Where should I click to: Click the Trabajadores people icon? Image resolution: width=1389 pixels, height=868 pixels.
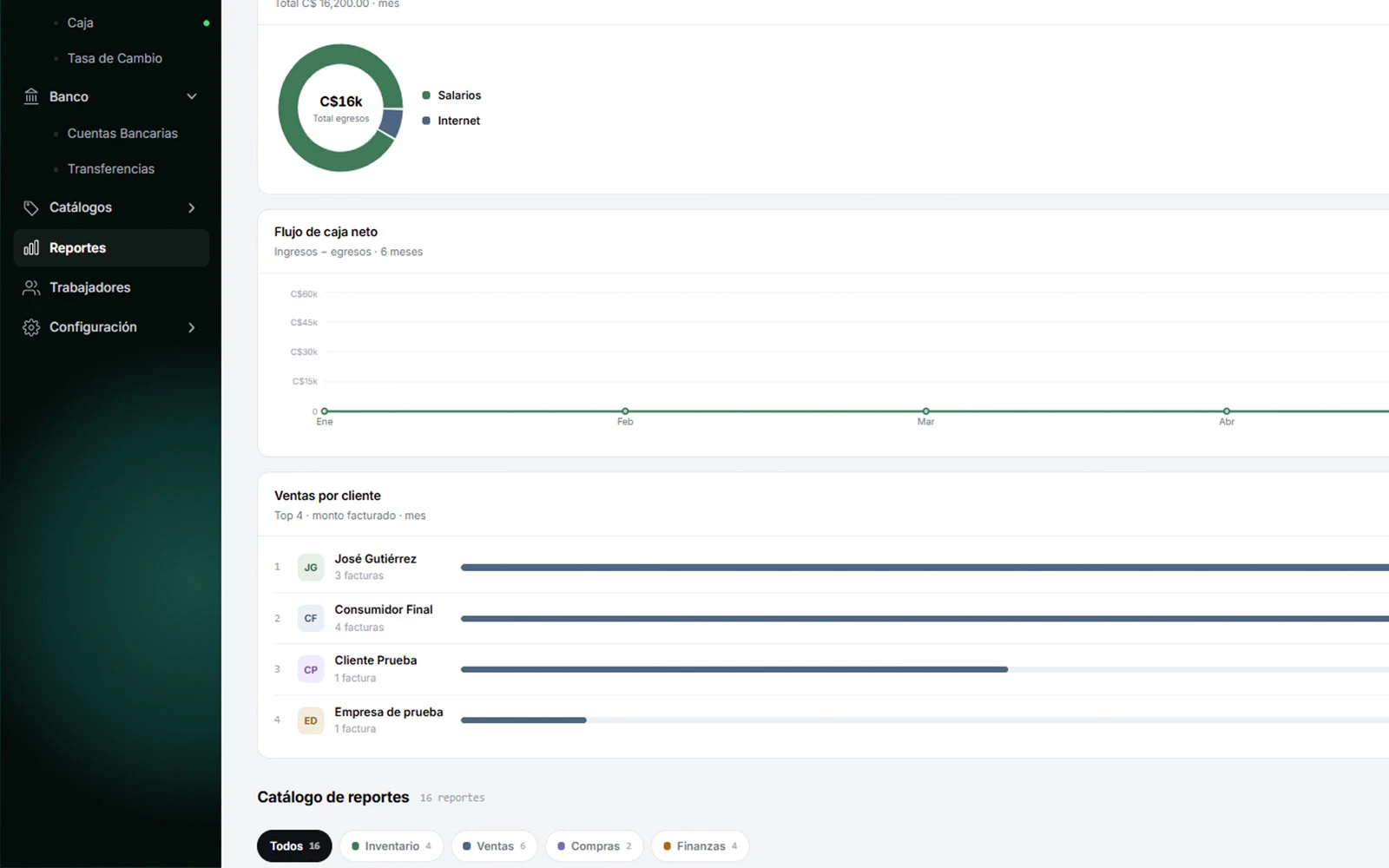(x=31, y=287)
